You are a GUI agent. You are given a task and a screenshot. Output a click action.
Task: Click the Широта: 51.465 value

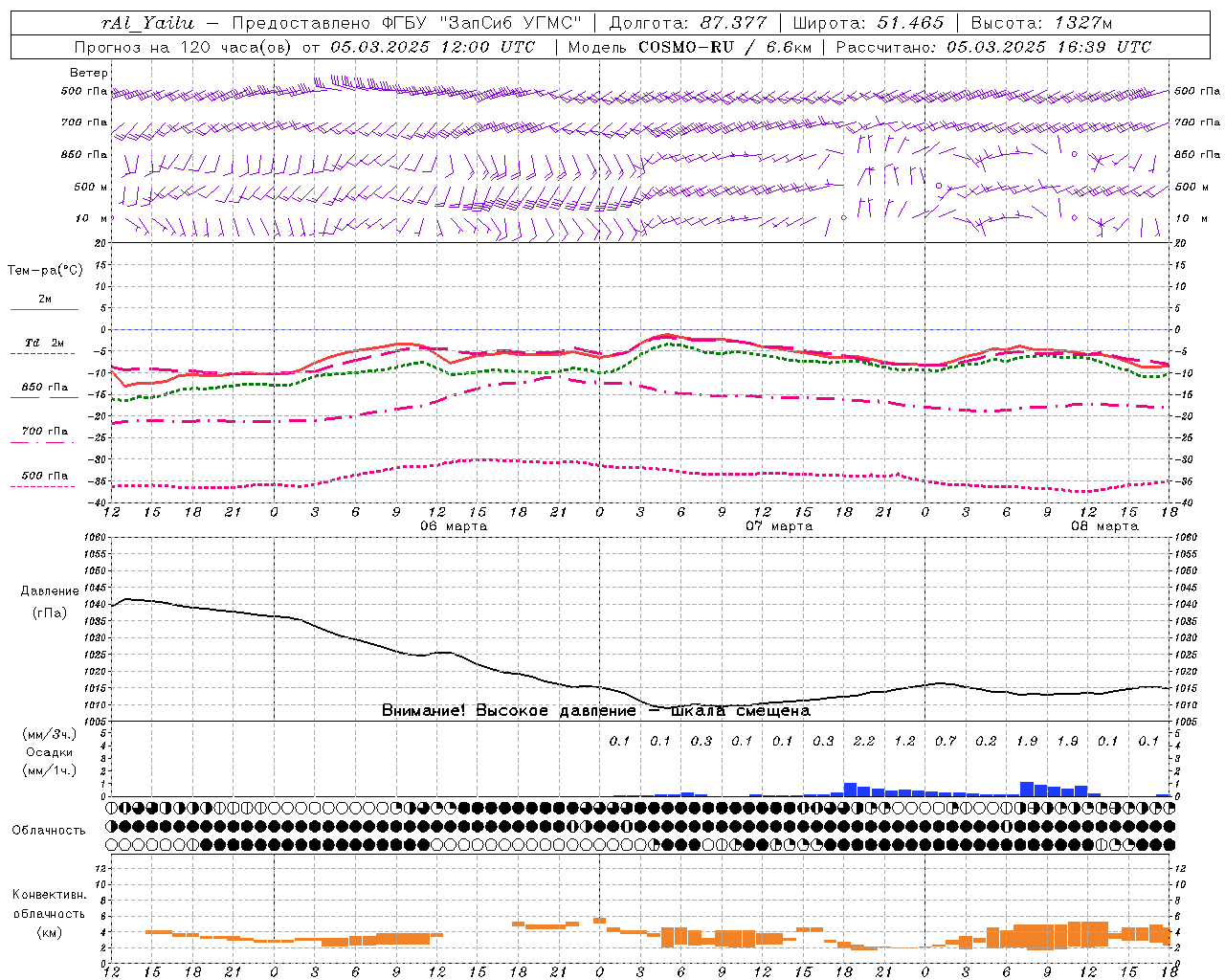coord(868,23)
